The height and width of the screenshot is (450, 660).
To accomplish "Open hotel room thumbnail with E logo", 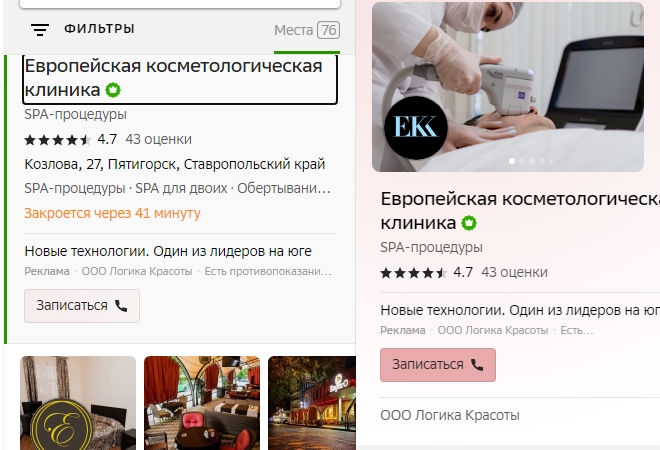I will point(78,403).
